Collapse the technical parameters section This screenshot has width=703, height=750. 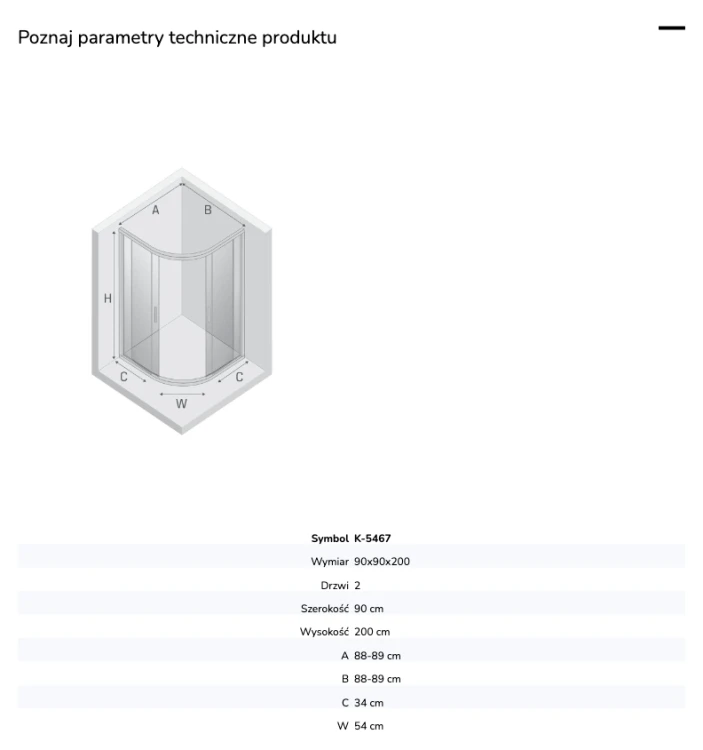(671, 28)
